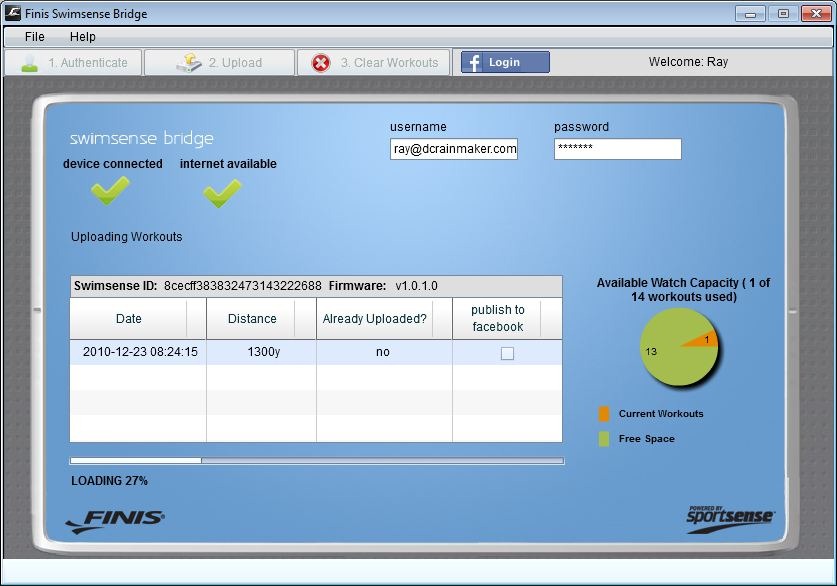This screenshot has width=837, height=586.
Task: Click the Distance column header
Action: (x=262, y=319)
